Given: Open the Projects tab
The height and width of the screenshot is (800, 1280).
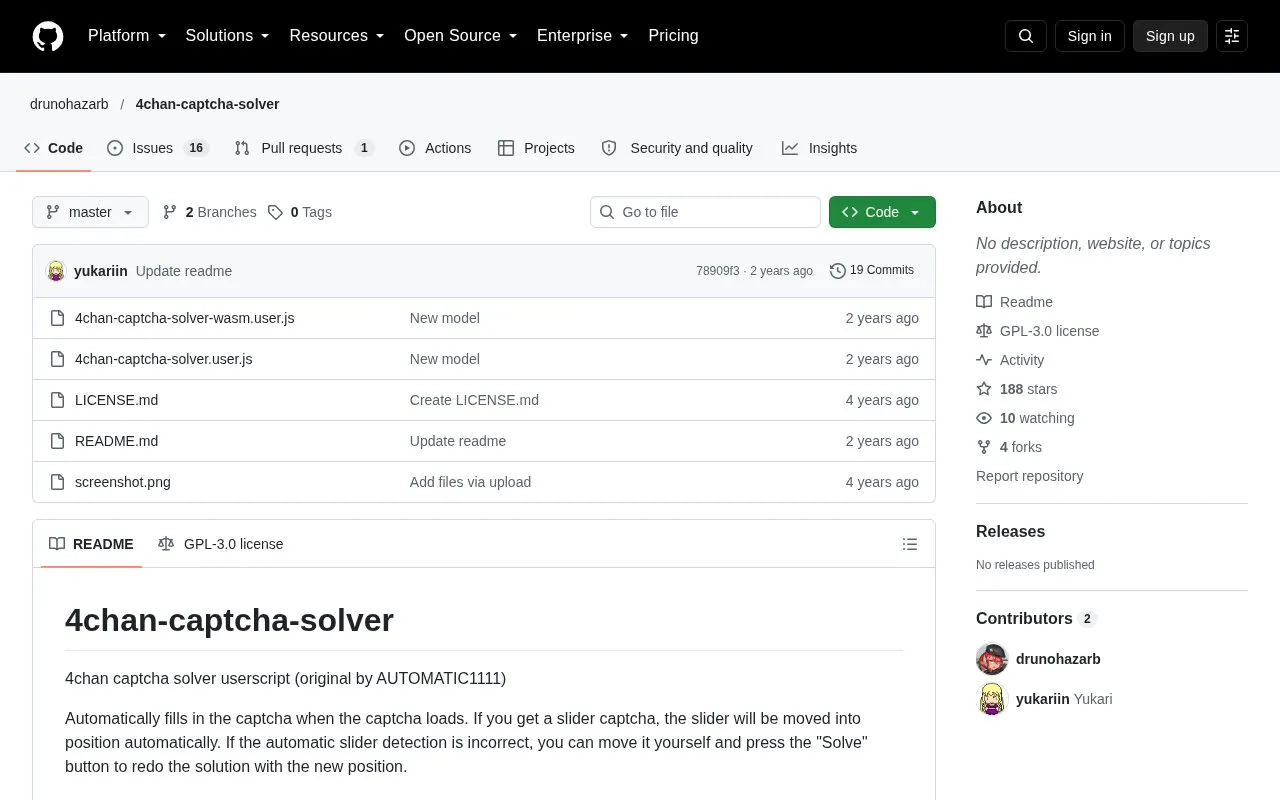Looking at the screenshot, I should click(x=536, y=148).
